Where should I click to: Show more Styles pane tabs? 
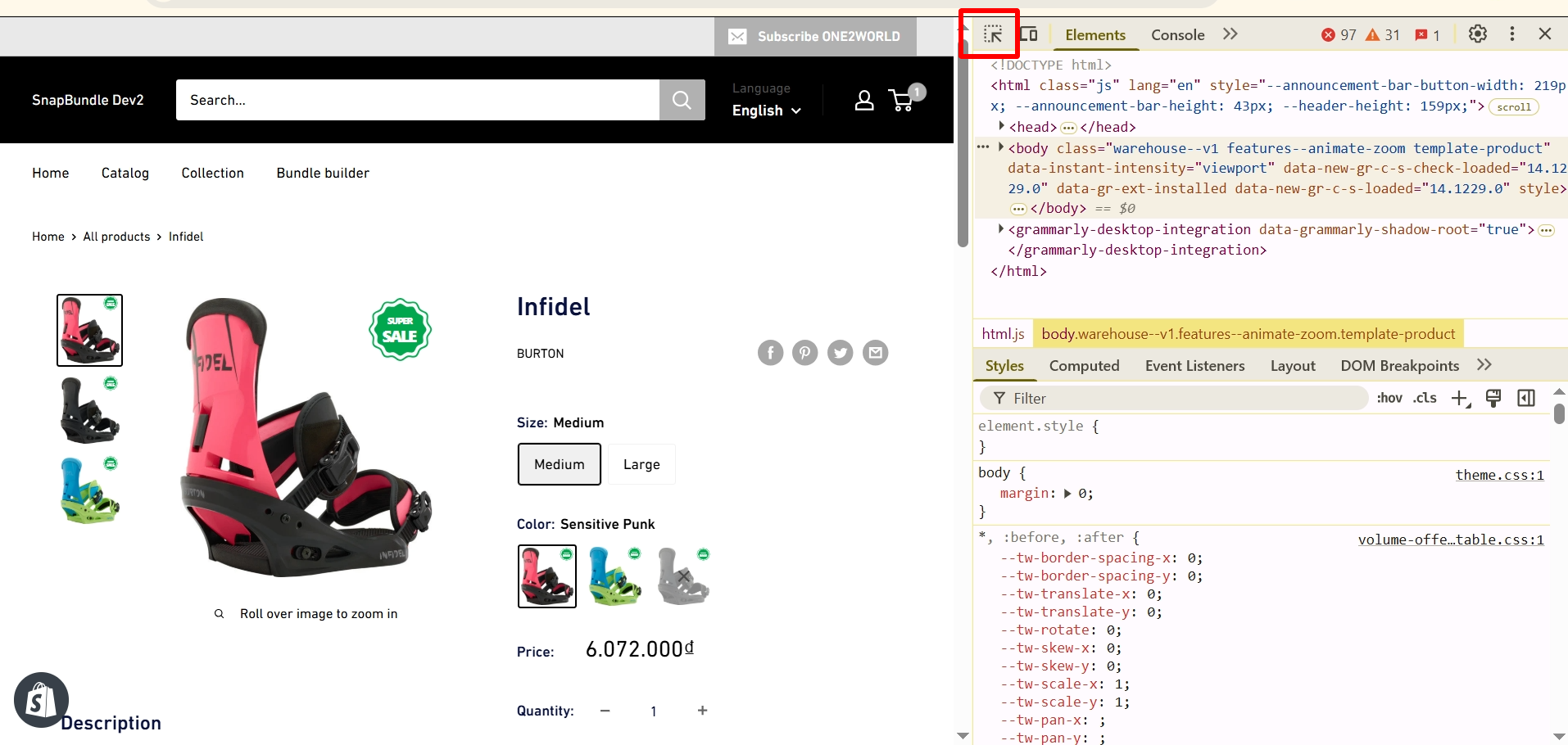click(1484, 365)
